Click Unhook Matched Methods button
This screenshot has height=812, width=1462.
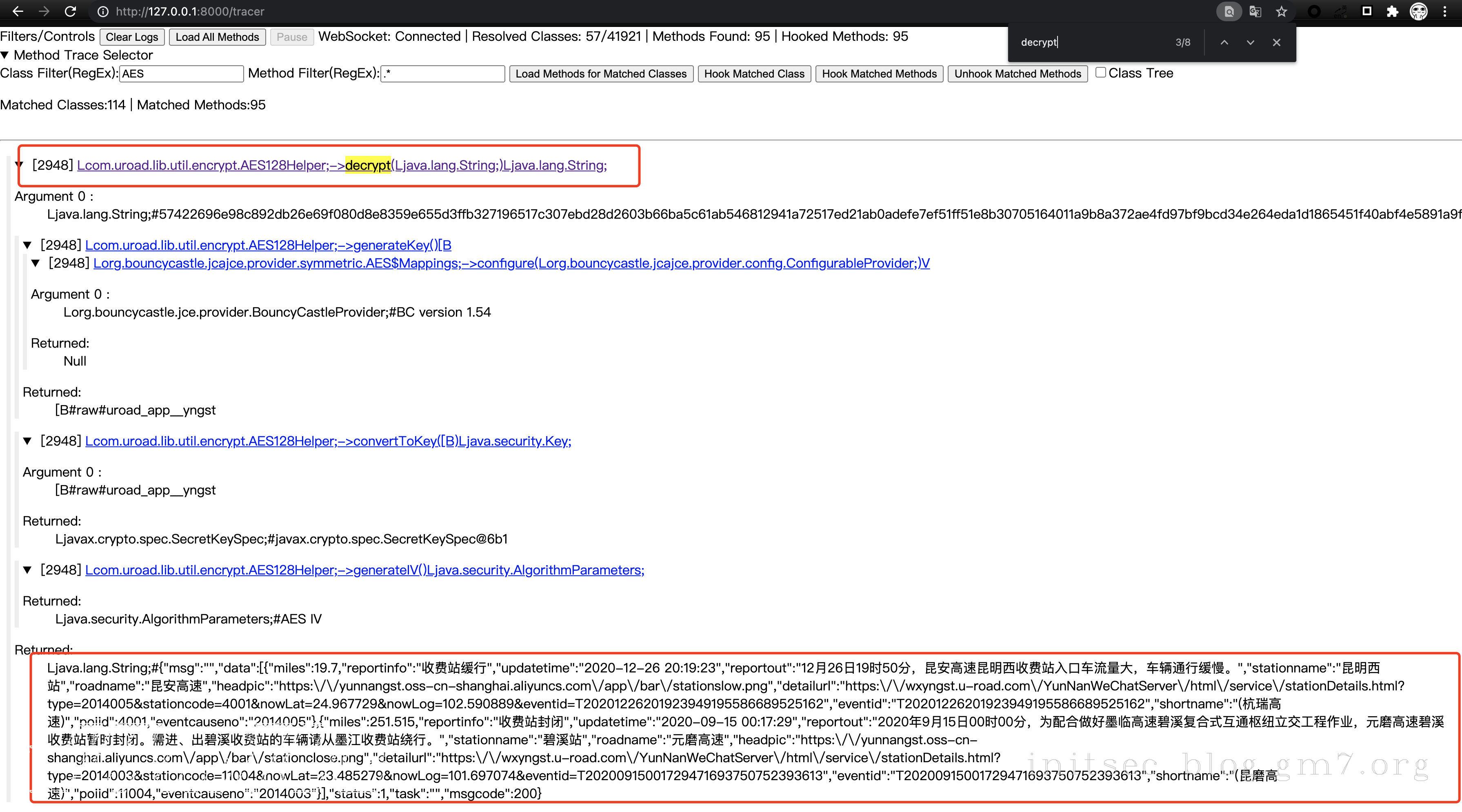coord(1017,74)
